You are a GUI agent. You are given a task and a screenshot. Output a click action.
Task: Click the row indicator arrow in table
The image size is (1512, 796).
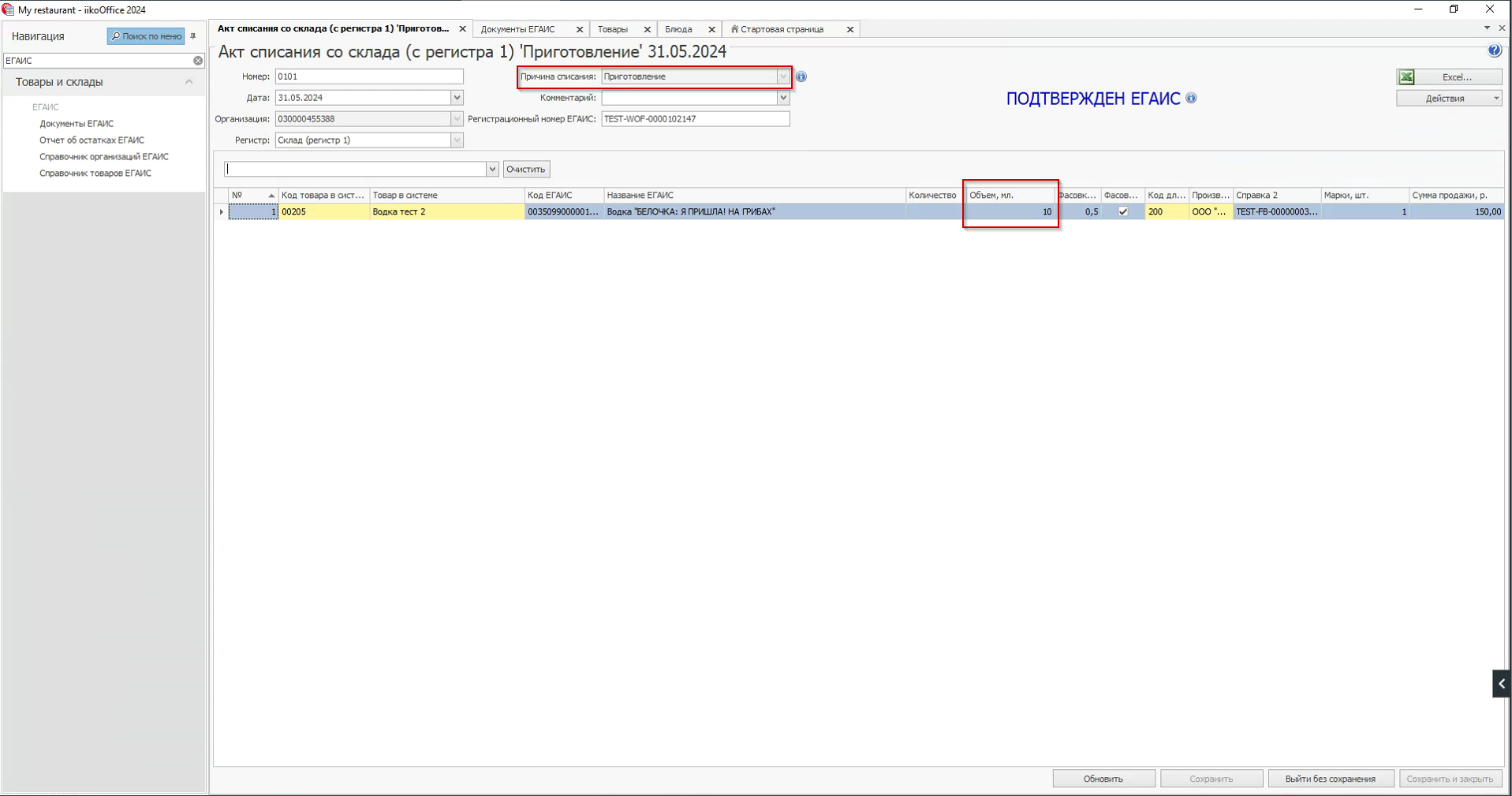[x=221, y=211]
